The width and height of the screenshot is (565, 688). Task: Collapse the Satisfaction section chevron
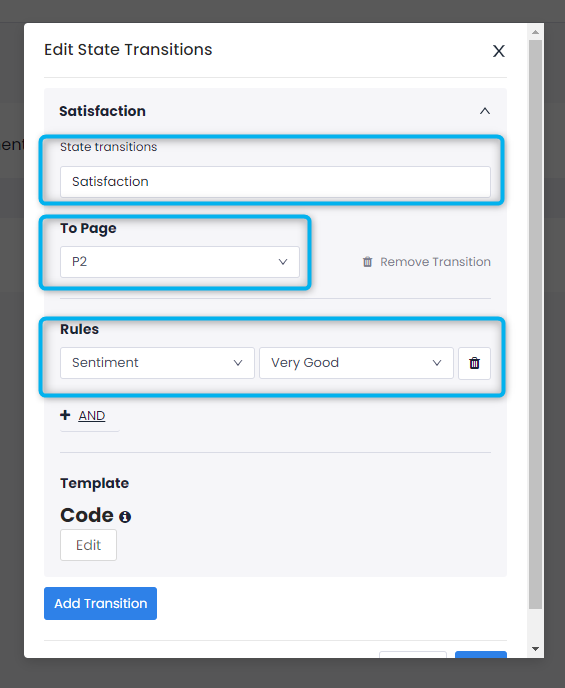point(485,111)
